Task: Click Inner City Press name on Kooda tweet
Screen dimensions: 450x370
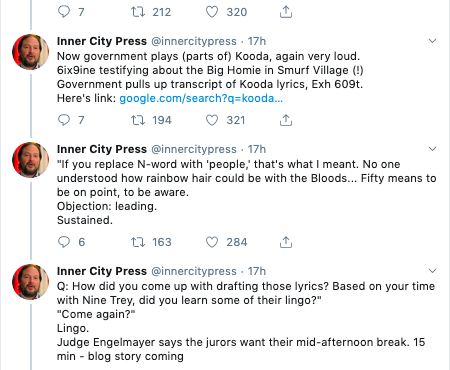Action: pyautogui.click(x=102, y=41)
